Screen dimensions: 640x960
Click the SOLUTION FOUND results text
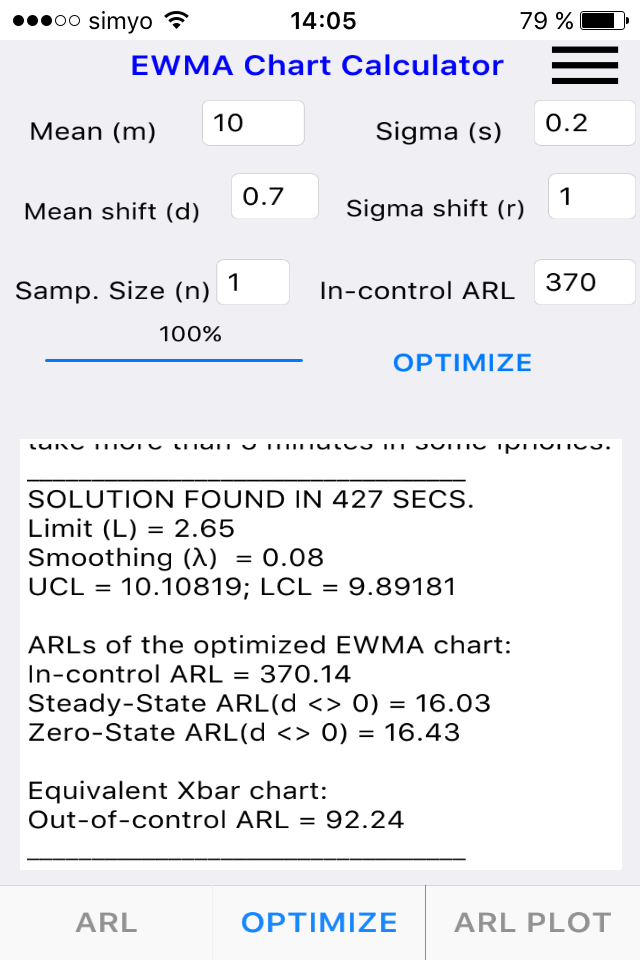(x=249, y=500)
